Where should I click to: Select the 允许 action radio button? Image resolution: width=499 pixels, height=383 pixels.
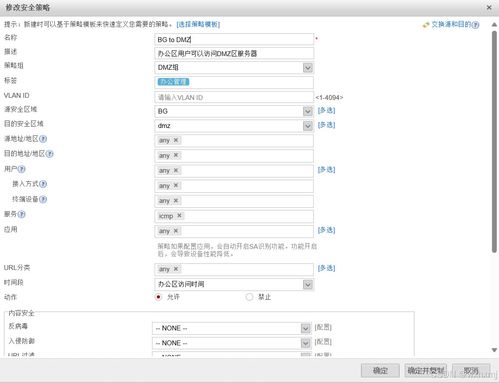pos(159,297)
